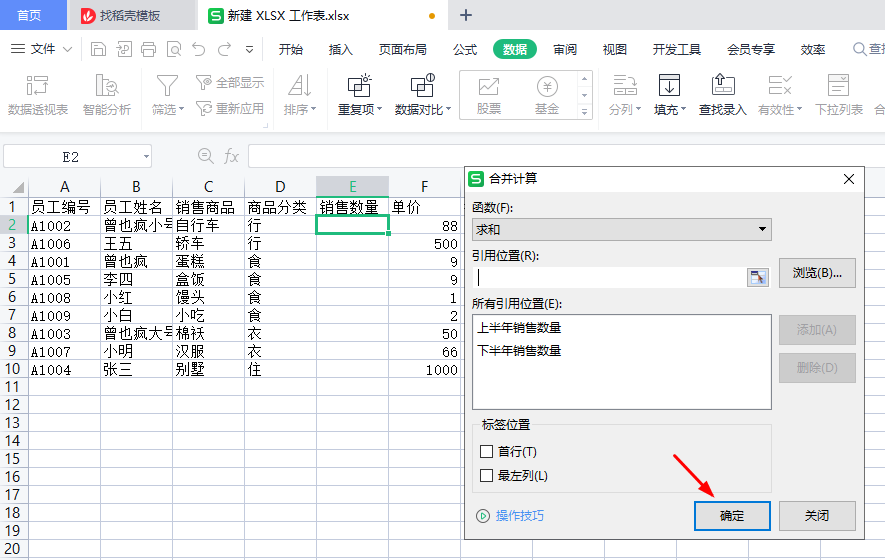Select the 数据 ribbon tab
The image size is (885, 560).
515,49
